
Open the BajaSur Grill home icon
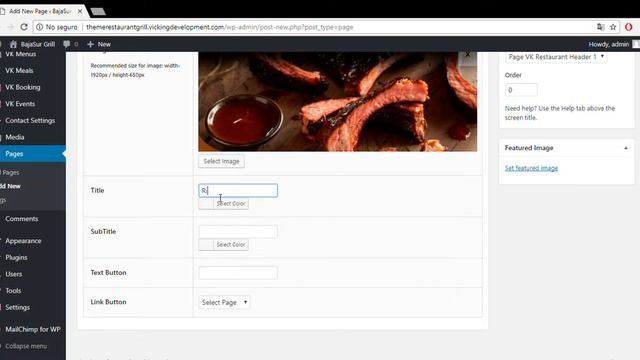click(x=13, y=44)
